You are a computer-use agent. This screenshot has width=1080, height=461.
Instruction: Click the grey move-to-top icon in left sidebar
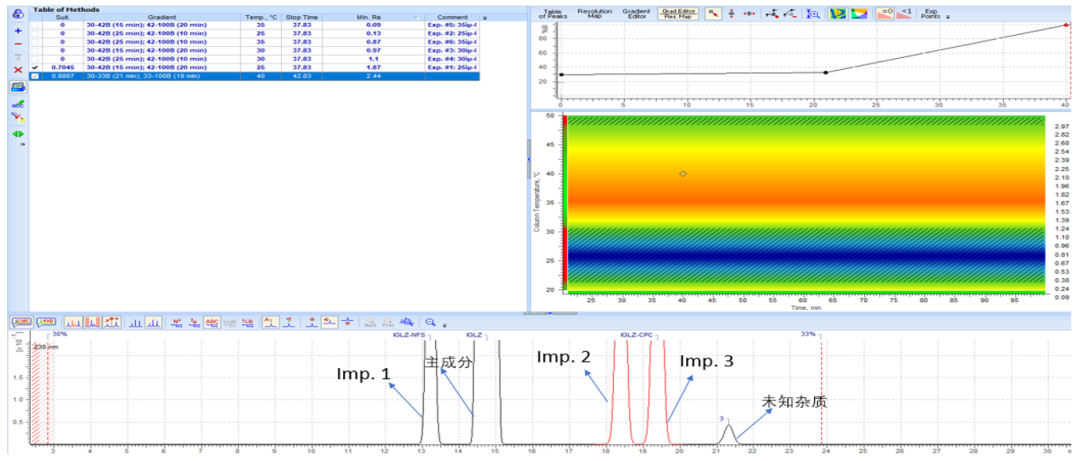18,57
